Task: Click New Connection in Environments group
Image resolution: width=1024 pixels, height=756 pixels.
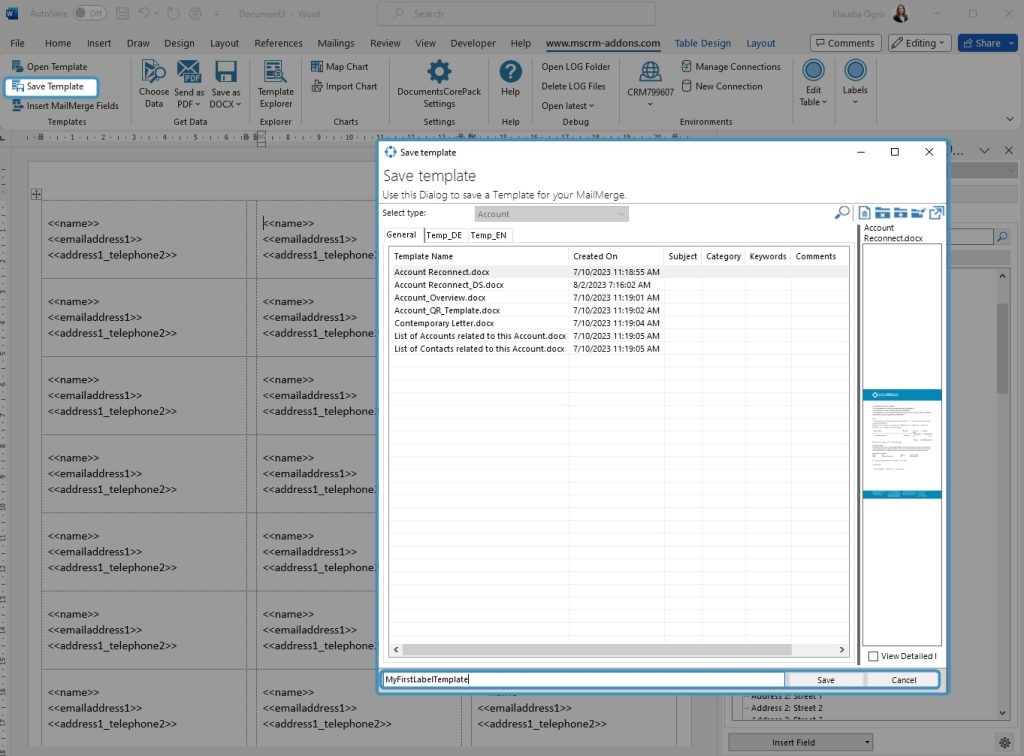Action: pyautogui.click(x=722, y=86)
